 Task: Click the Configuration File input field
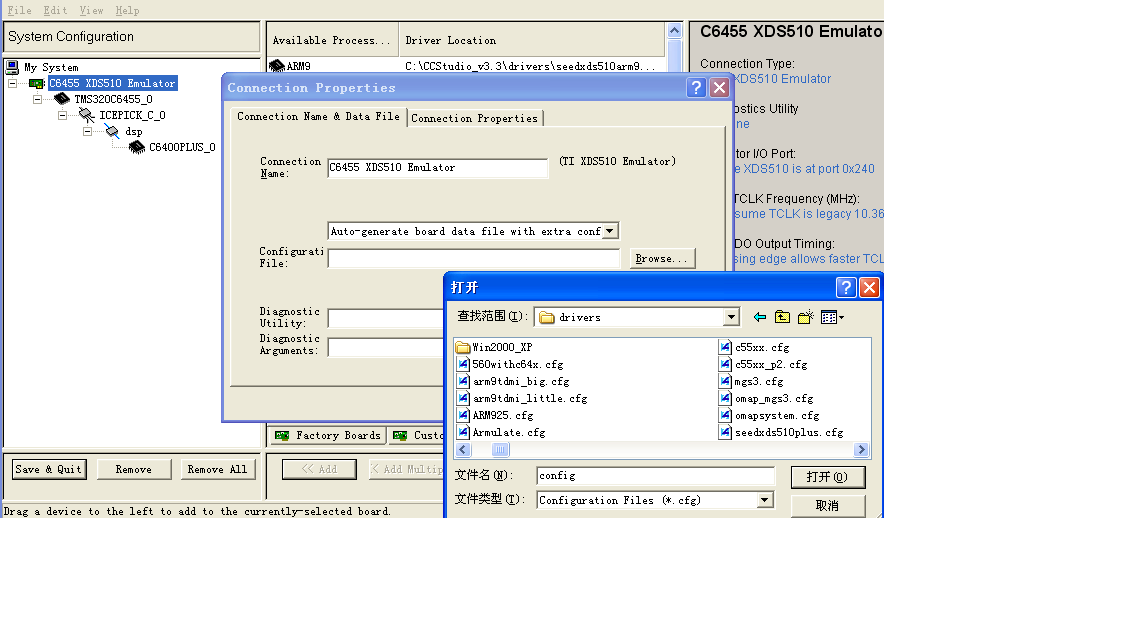474,259
